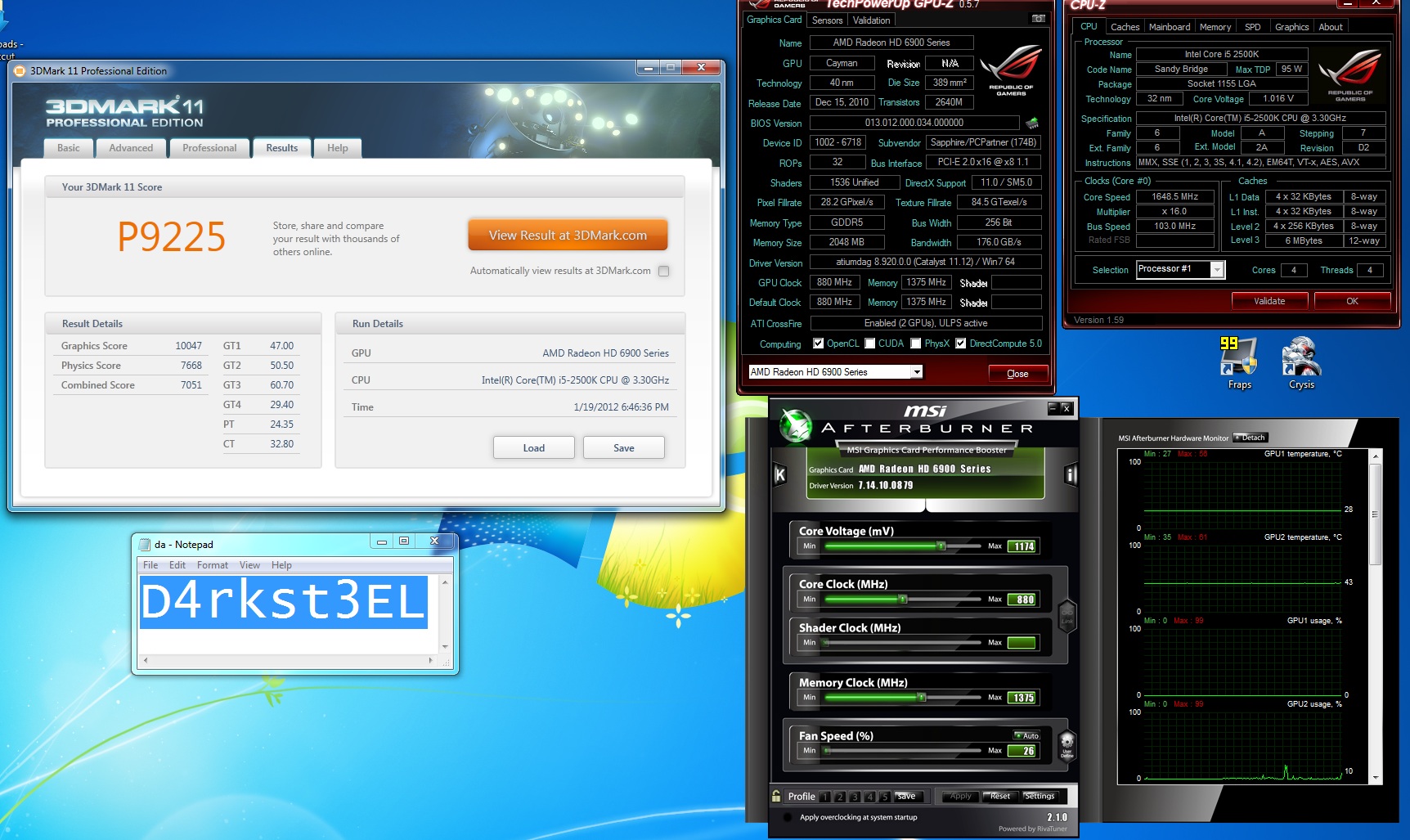
Task: Click the Kombustor K icon in Afterburner
Action: tap(779, 474)
